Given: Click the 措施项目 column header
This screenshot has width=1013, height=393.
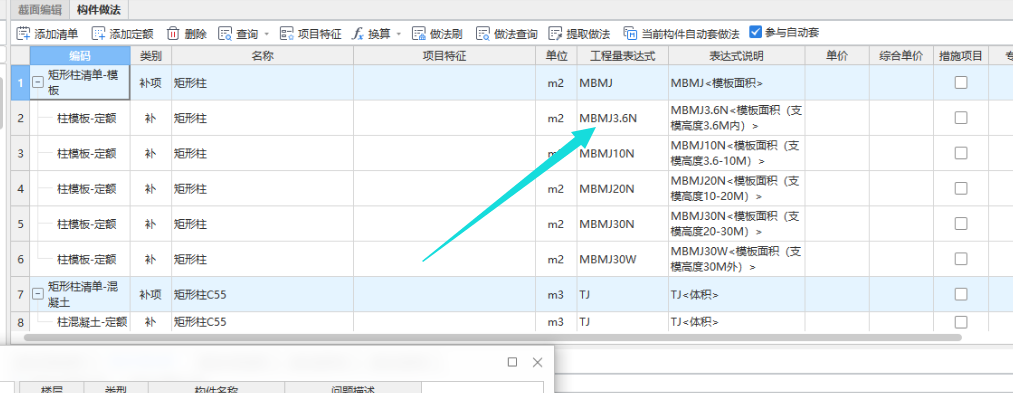Looking at the screenshot, I should (x=961, y=56).
